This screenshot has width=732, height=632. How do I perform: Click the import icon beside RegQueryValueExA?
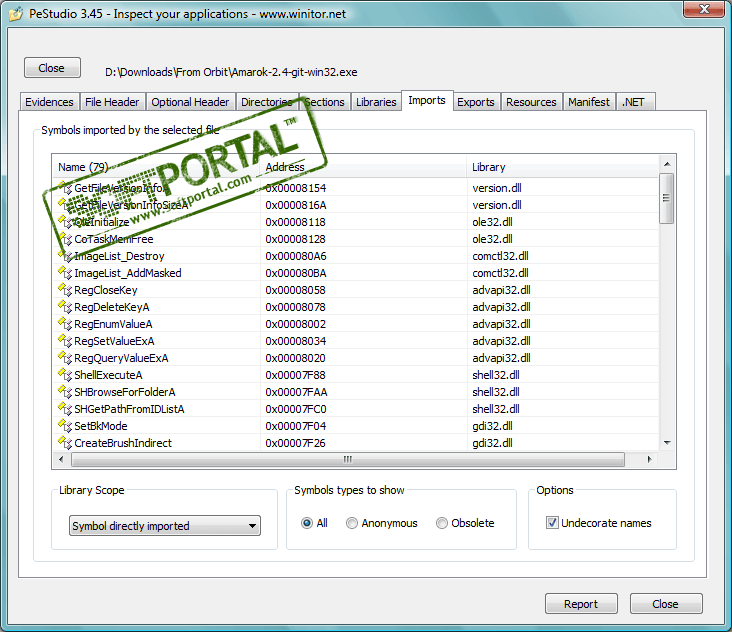tap(64, 358)
